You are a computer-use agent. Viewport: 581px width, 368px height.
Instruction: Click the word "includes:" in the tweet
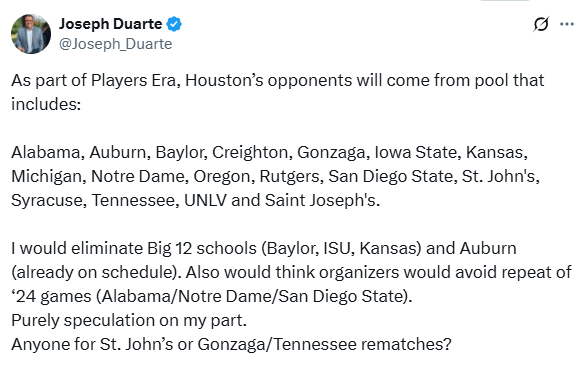point(46,104)
